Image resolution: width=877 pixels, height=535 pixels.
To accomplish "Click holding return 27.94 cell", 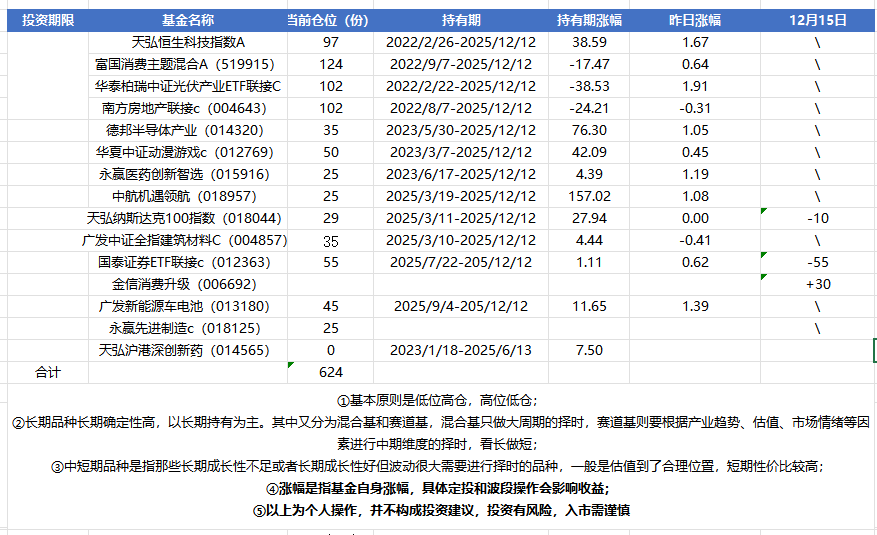I will pyautogui.click(x=589, y=218).
